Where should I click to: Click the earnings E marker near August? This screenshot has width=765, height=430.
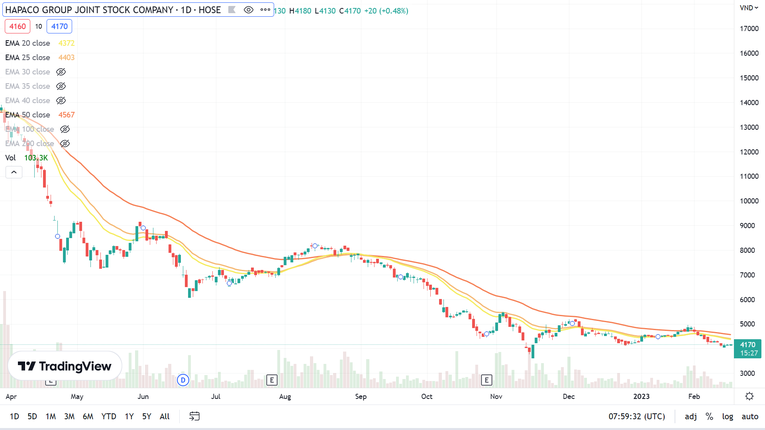click(272, 380)
